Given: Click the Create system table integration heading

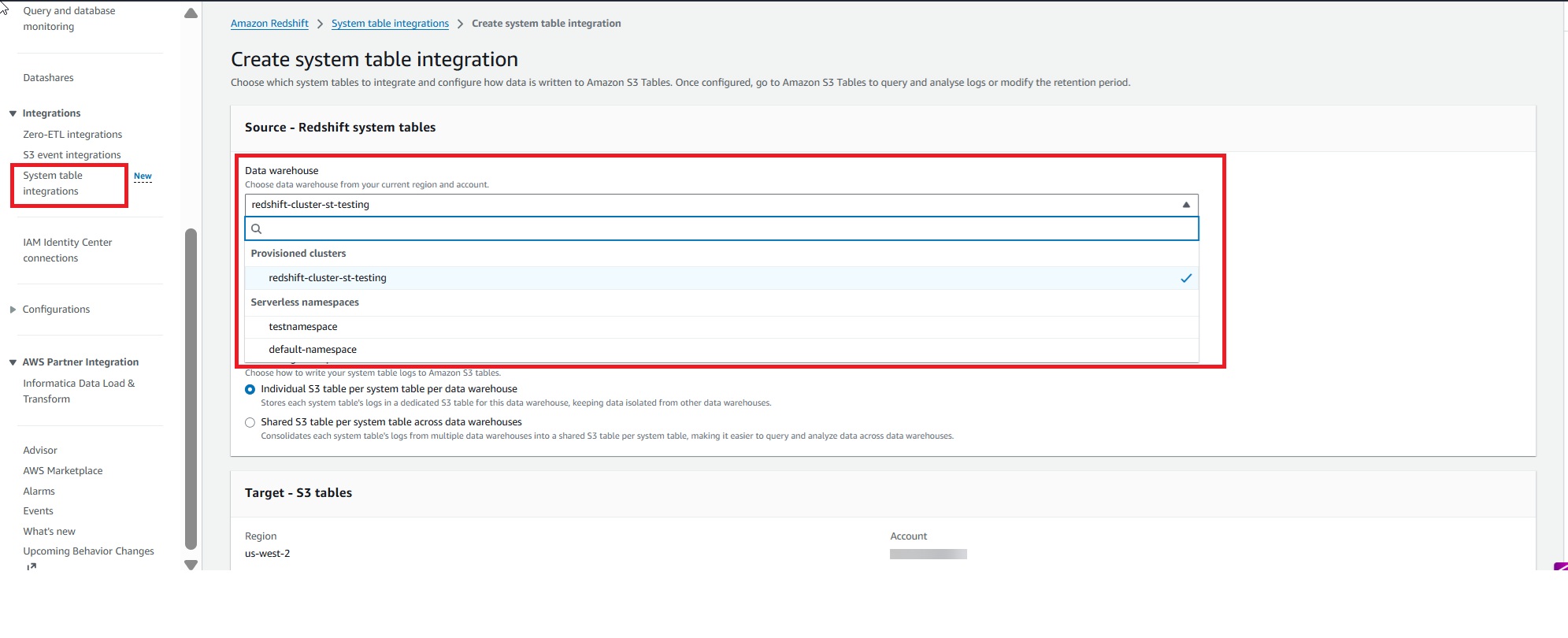Looking at the screenshot, I should click(374, 59).
